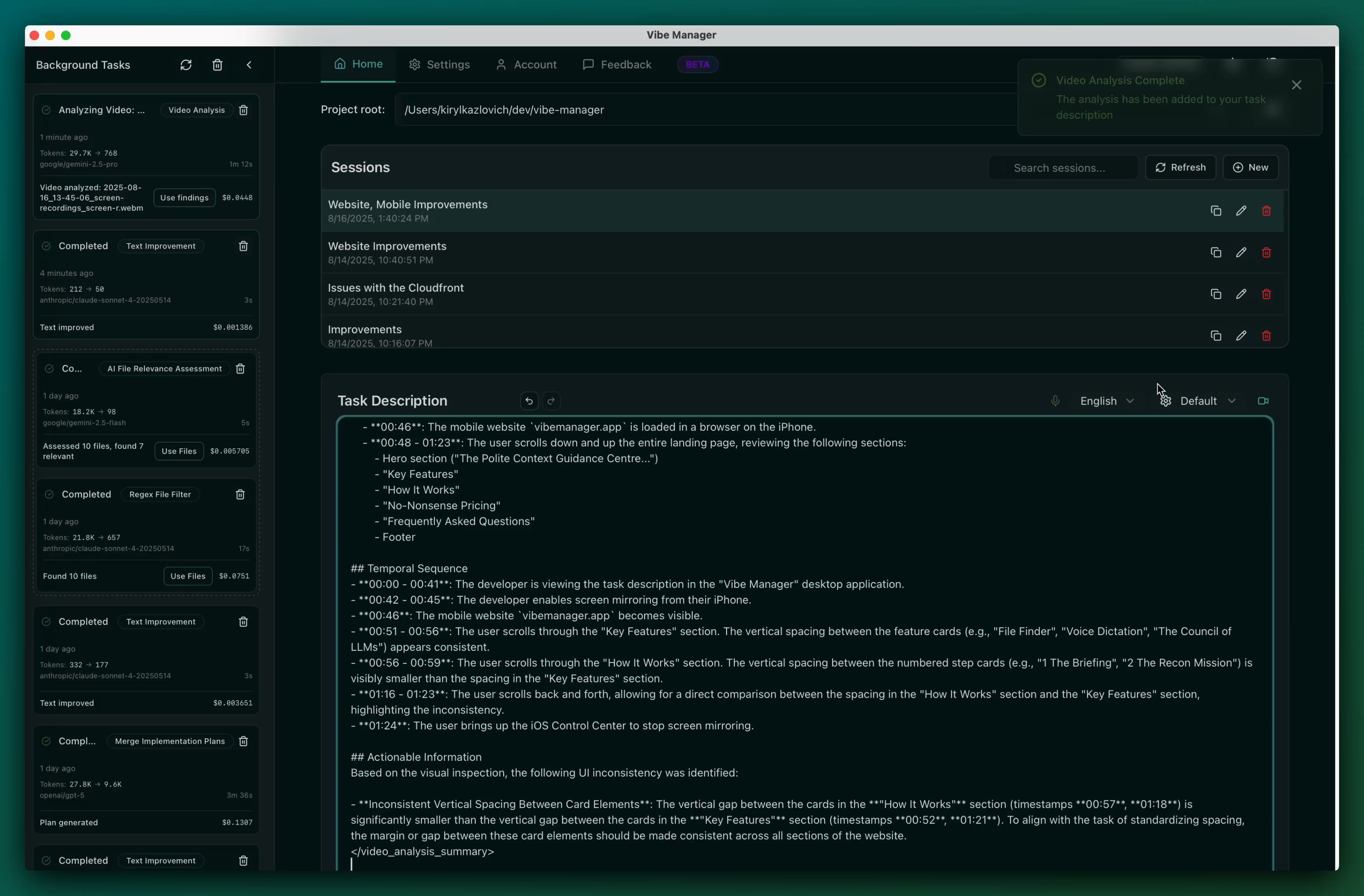Start voice dictation with the microphone
This screenshot has width=1364, height=896.
coord(1055,401)
